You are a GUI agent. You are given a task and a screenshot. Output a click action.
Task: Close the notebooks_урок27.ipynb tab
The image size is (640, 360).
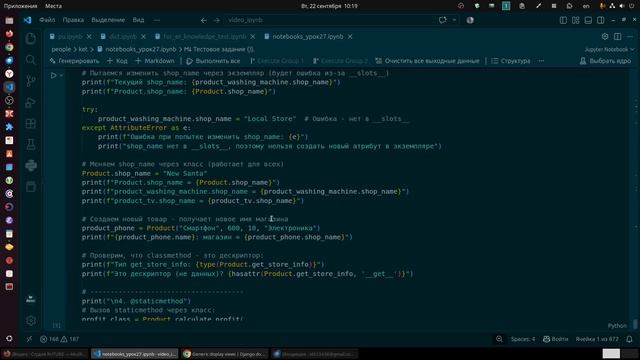click(x=350, y=36)
